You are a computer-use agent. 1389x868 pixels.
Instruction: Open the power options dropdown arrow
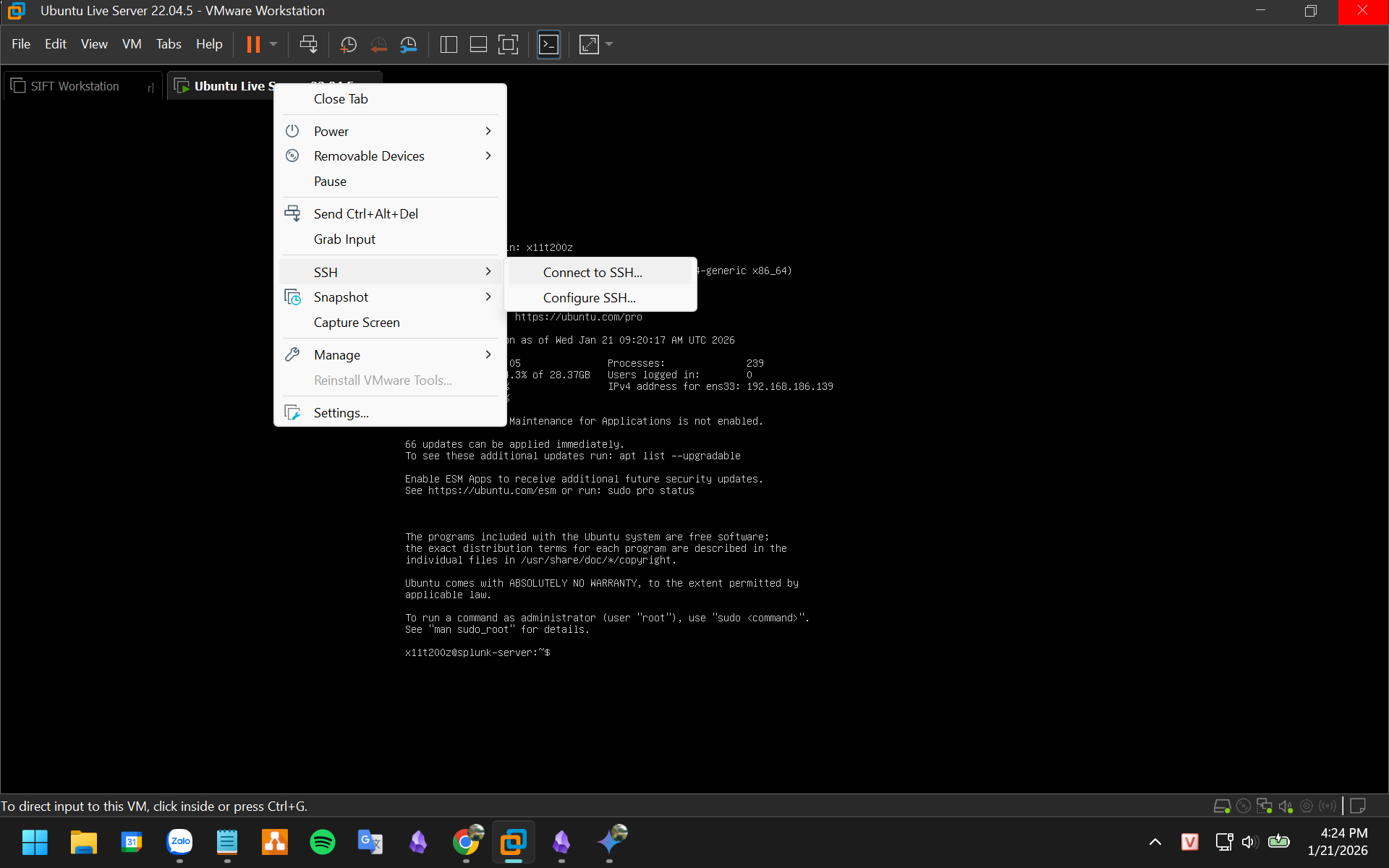point(273,45)
